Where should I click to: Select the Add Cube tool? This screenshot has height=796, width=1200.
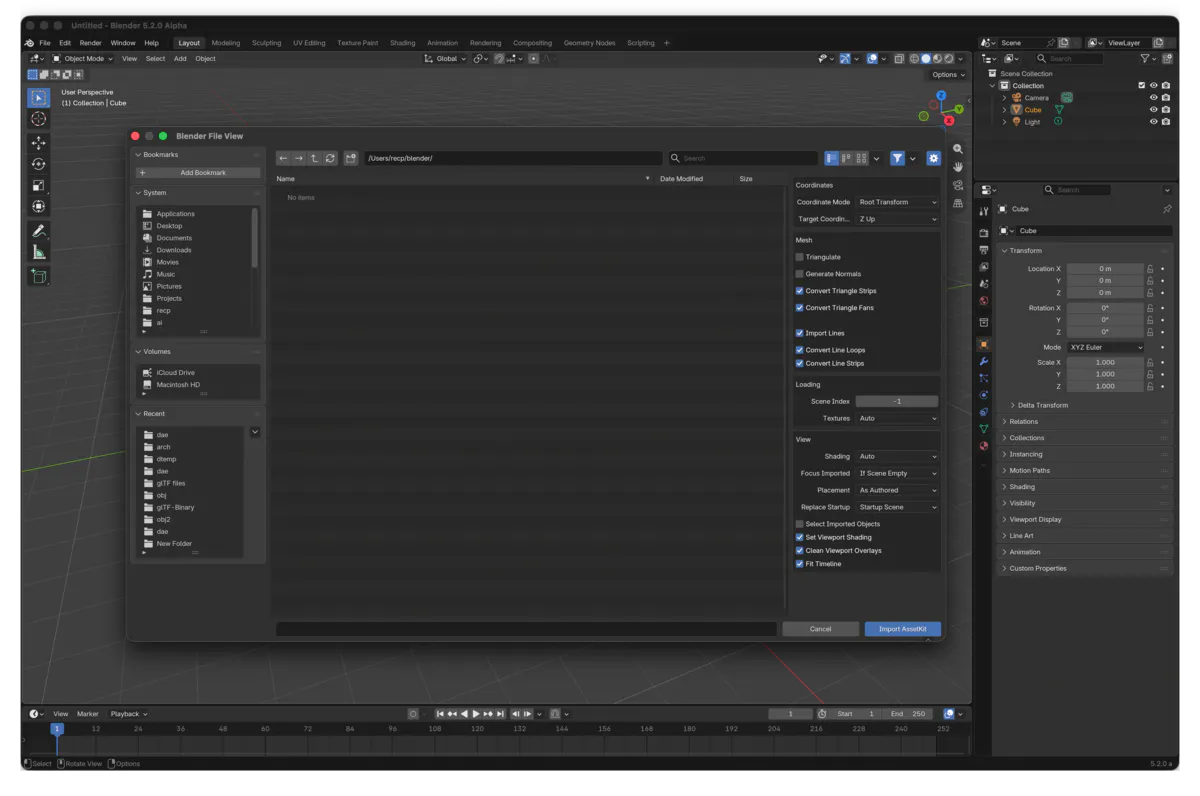[38, 276]
